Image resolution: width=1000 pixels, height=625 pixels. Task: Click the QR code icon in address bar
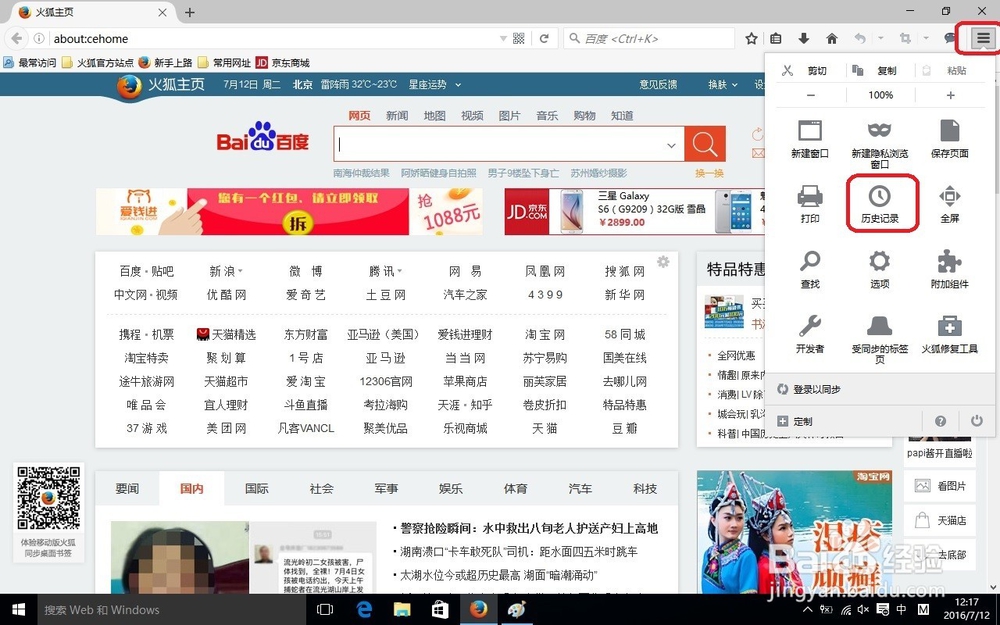coord(518,38)
